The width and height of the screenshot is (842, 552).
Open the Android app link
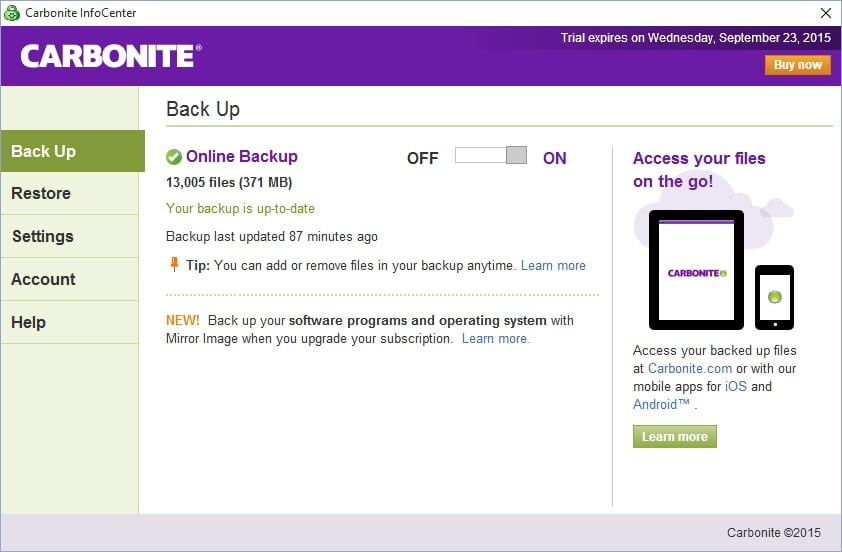pos(662,405)
